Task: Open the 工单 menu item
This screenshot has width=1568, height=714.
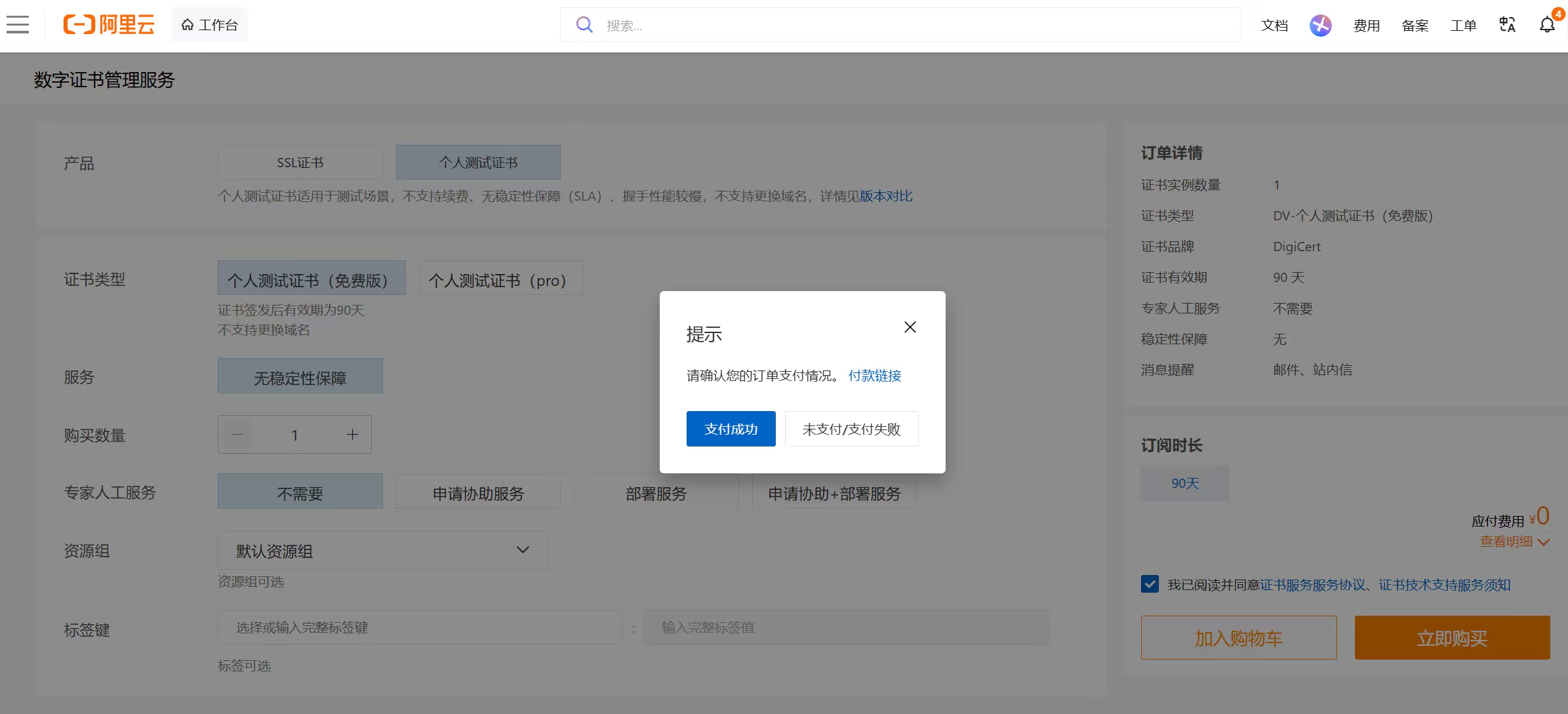Action: pyautogui.click(x=1464, y=26)
